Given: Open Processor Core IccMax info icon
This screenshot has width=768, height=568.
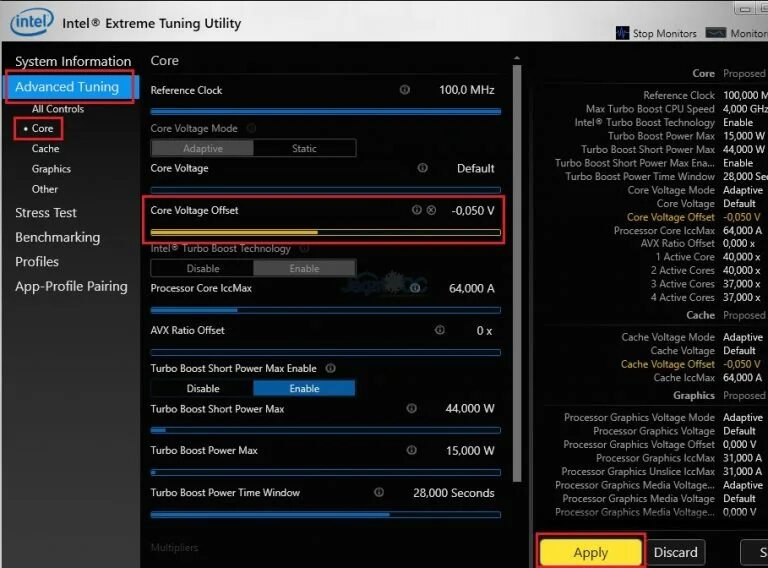Looking at the screenshot, I should point(415,288).
